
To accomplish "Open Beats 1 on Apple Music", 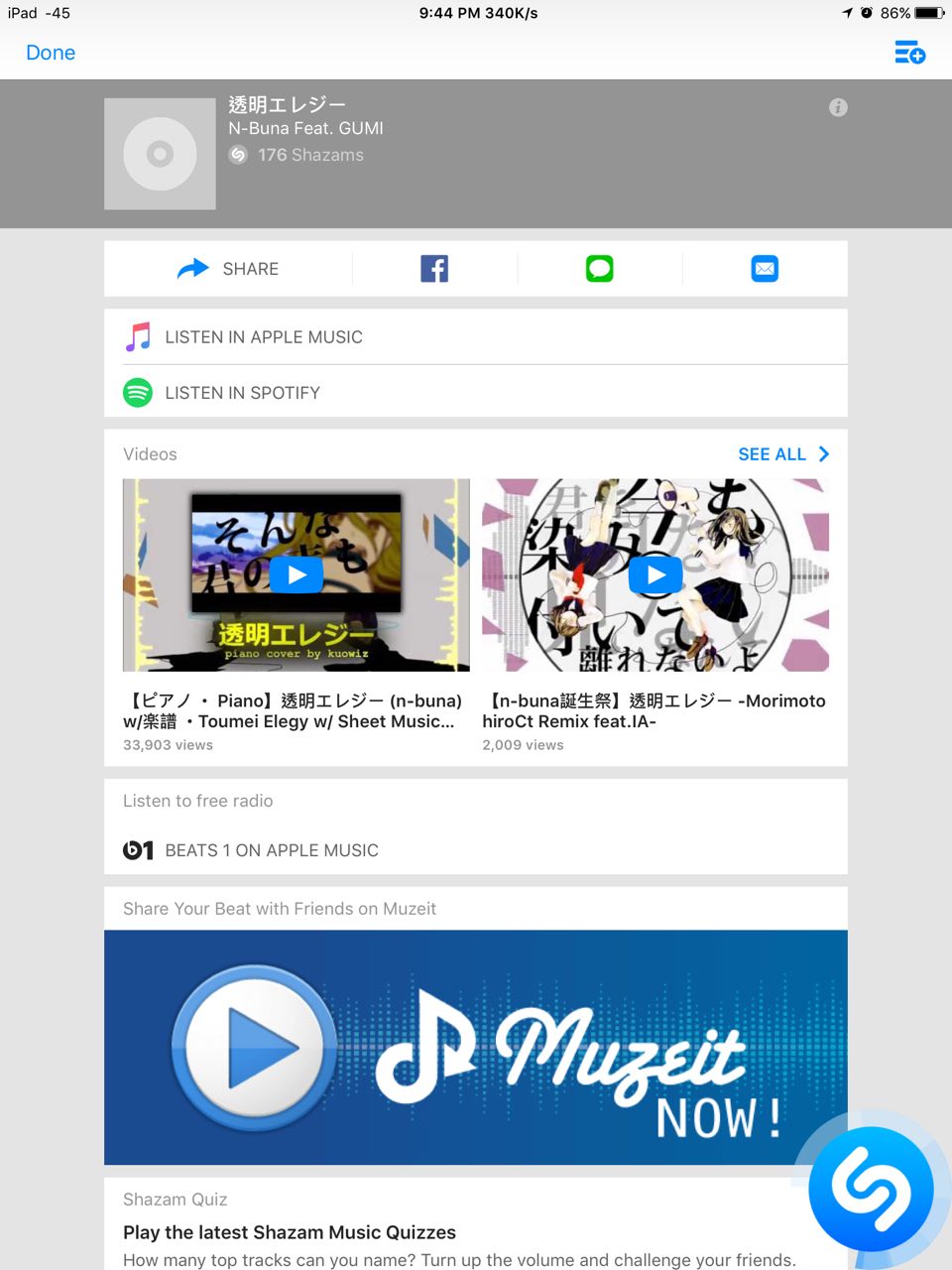I will click(x=476, y=850).
